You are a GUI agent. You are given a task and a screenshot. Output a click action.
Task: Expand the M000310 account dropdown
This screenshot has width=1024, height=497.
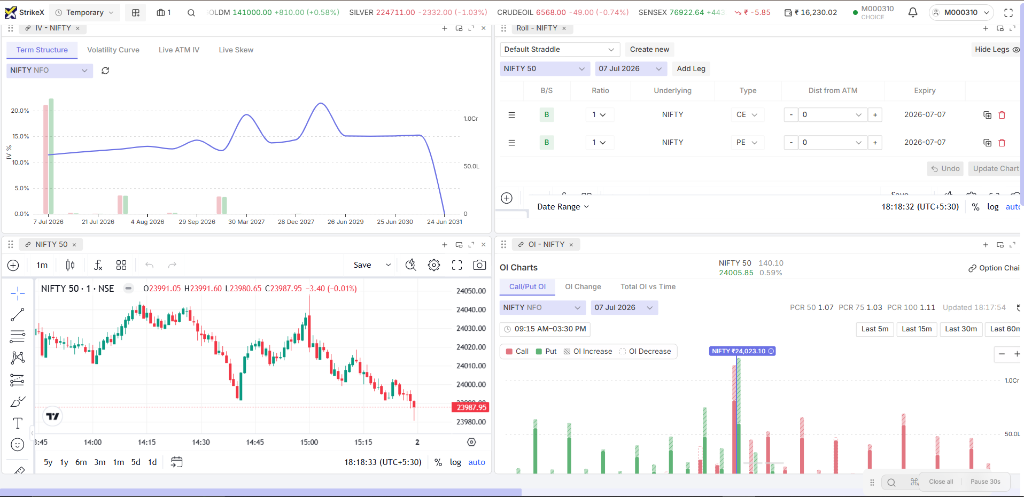[961, 12]
